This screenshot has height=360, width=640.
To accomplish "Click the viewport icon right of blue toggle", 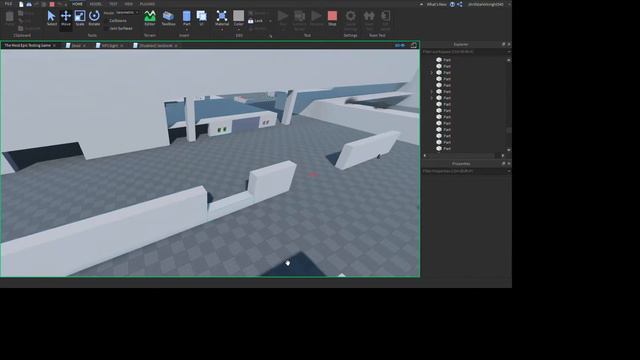I will (x=413, y=45).
